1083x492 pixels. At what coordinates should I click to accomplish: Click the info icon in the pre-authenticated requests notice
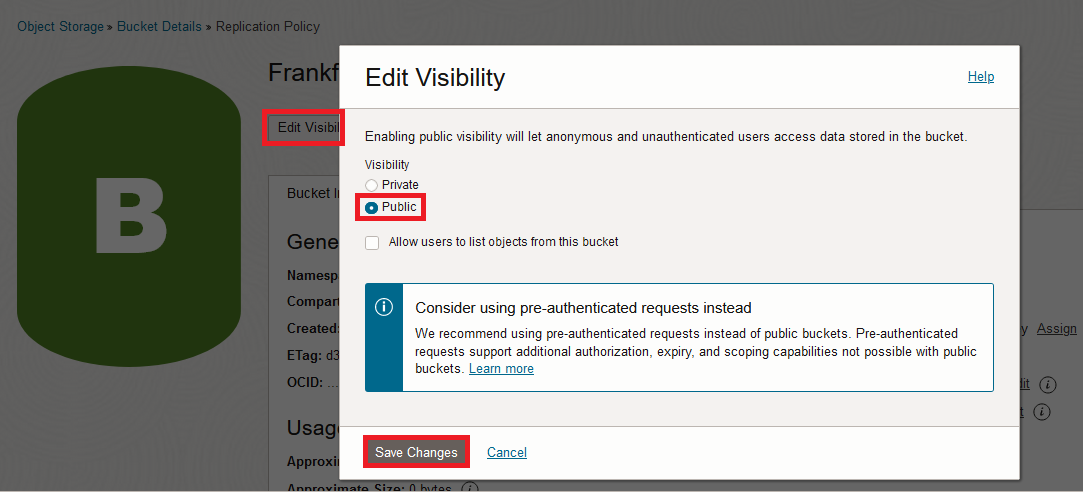384,307
